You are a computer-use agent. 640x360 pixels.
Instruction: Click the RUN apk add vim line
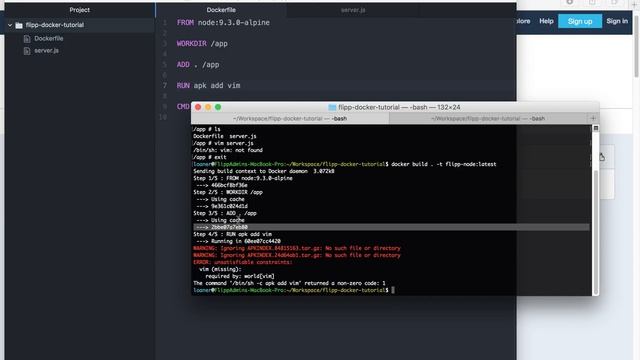pyautogui.click(x=209, y=85)
